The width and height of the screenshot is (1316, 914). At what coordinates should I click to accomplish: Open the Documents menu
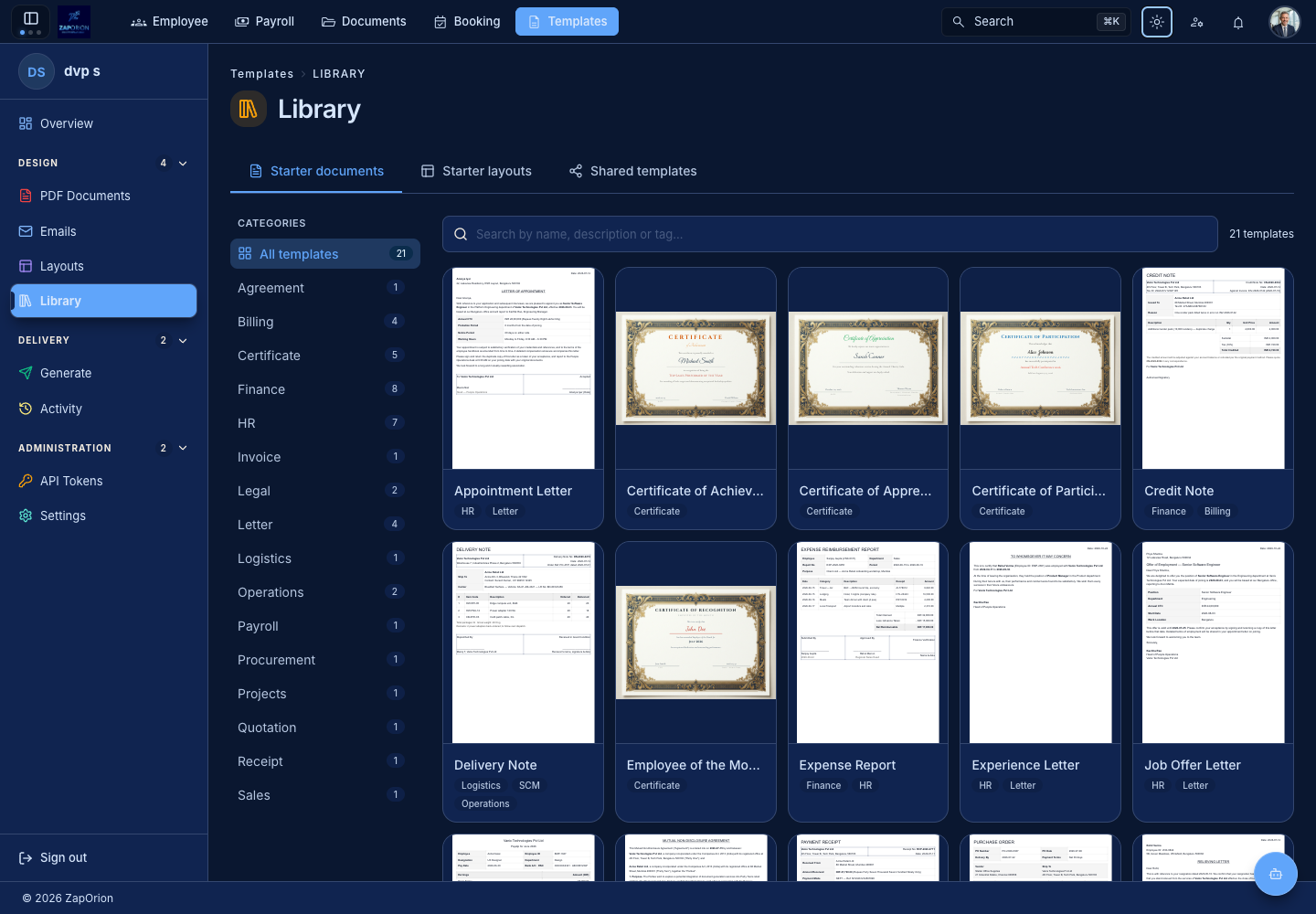(364, 21)
